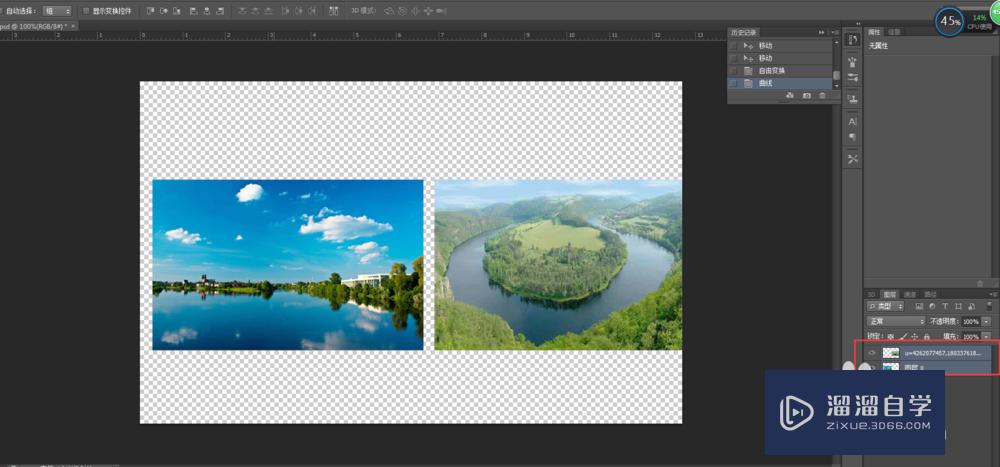
Task: Open the tools preset wrench icon in dock
Action: pos(853,159)
